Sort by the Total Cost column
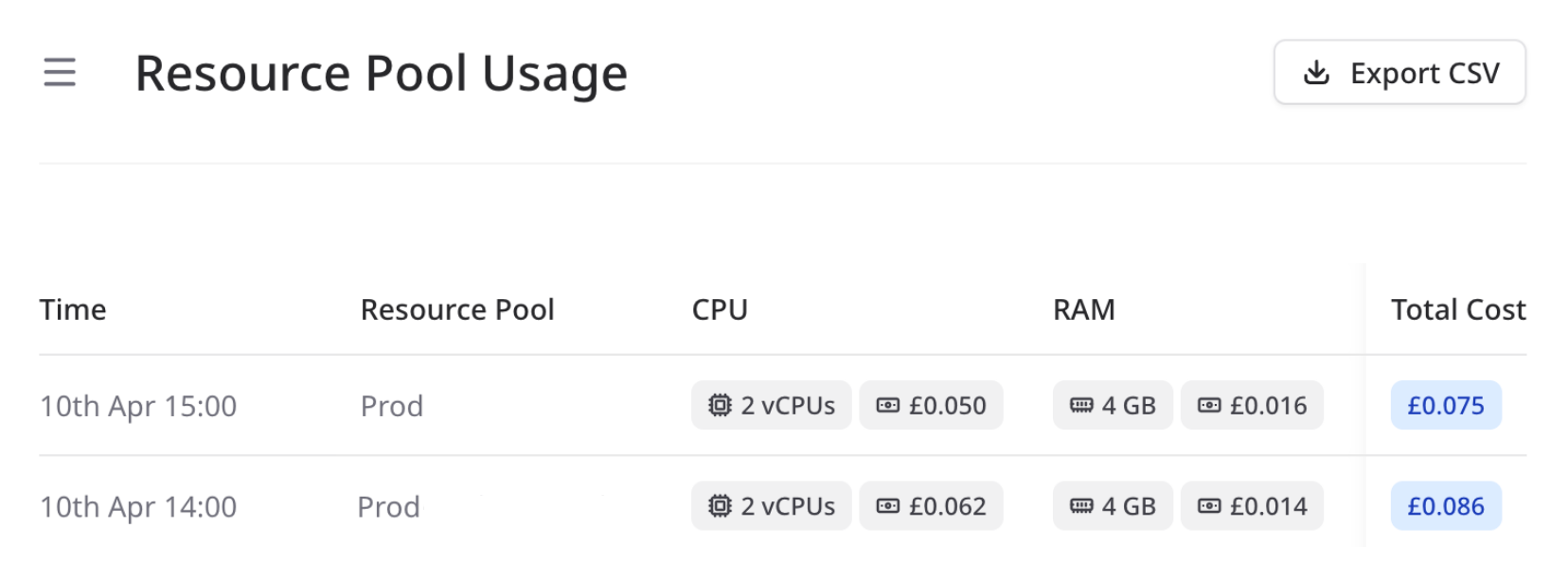Screen dimensions: 1568x562 [1457, 309]
